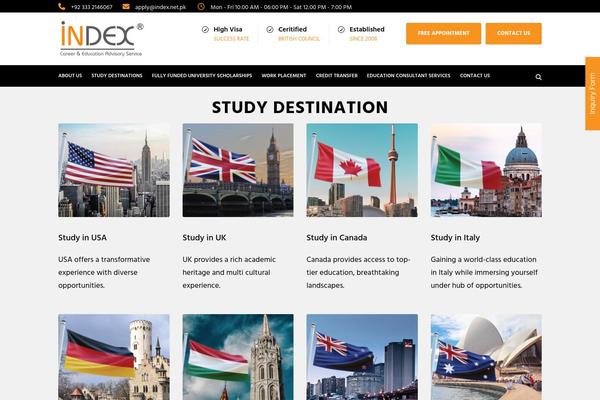600x400 pixels.
Task: Click the apply@index.net.pk email link
Action: point(160,7)
